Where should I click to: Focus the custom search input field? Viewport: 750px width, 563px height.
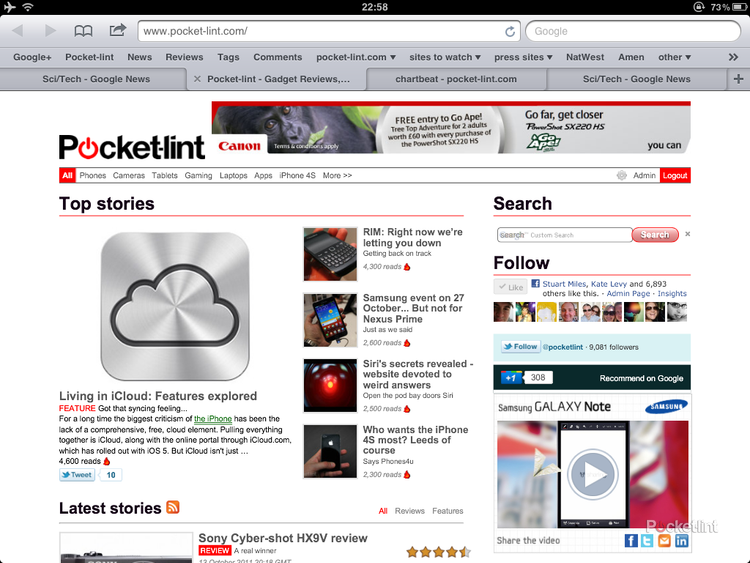click(564, 234)
